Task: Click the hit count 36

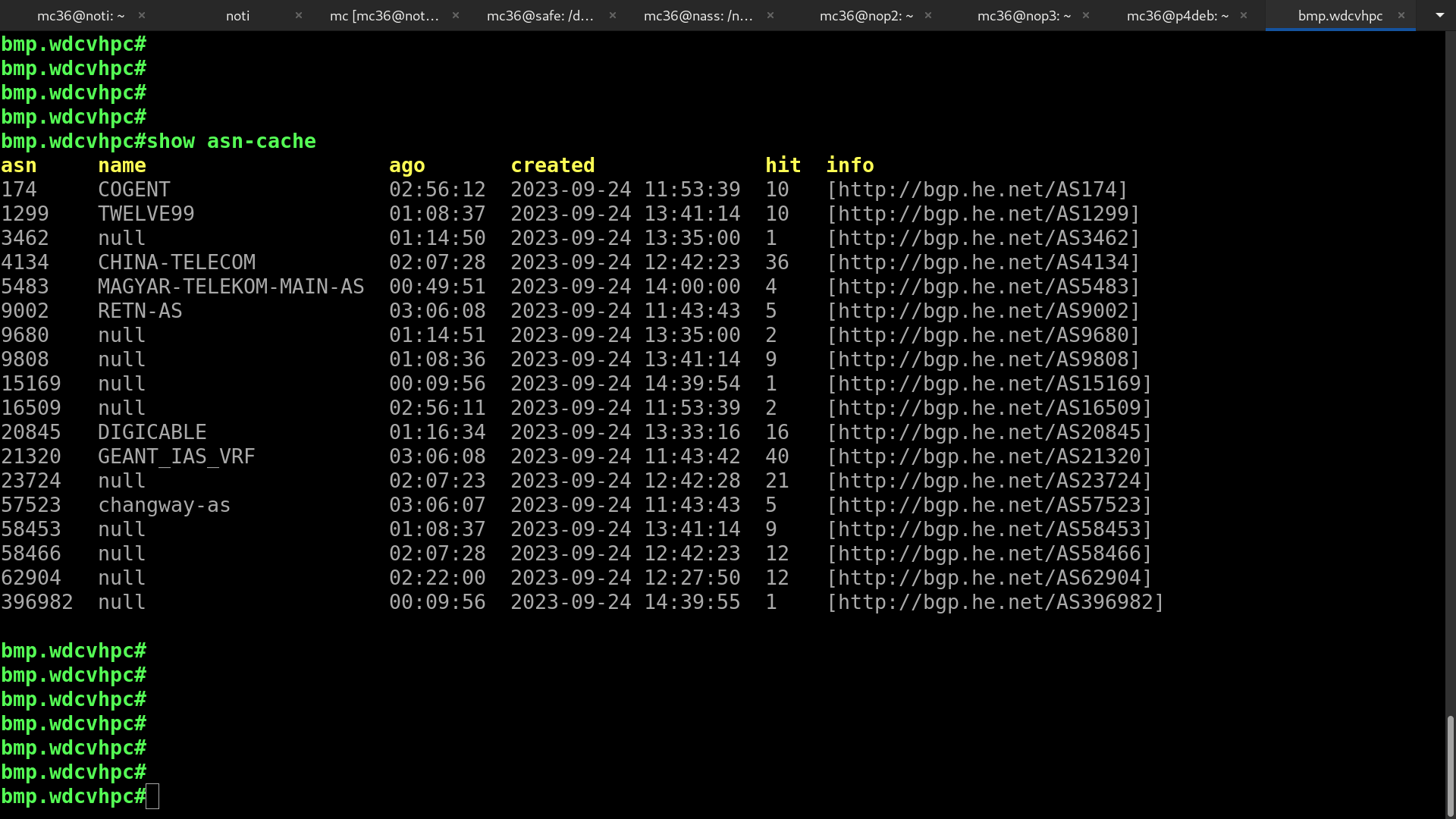Action: 777,262
